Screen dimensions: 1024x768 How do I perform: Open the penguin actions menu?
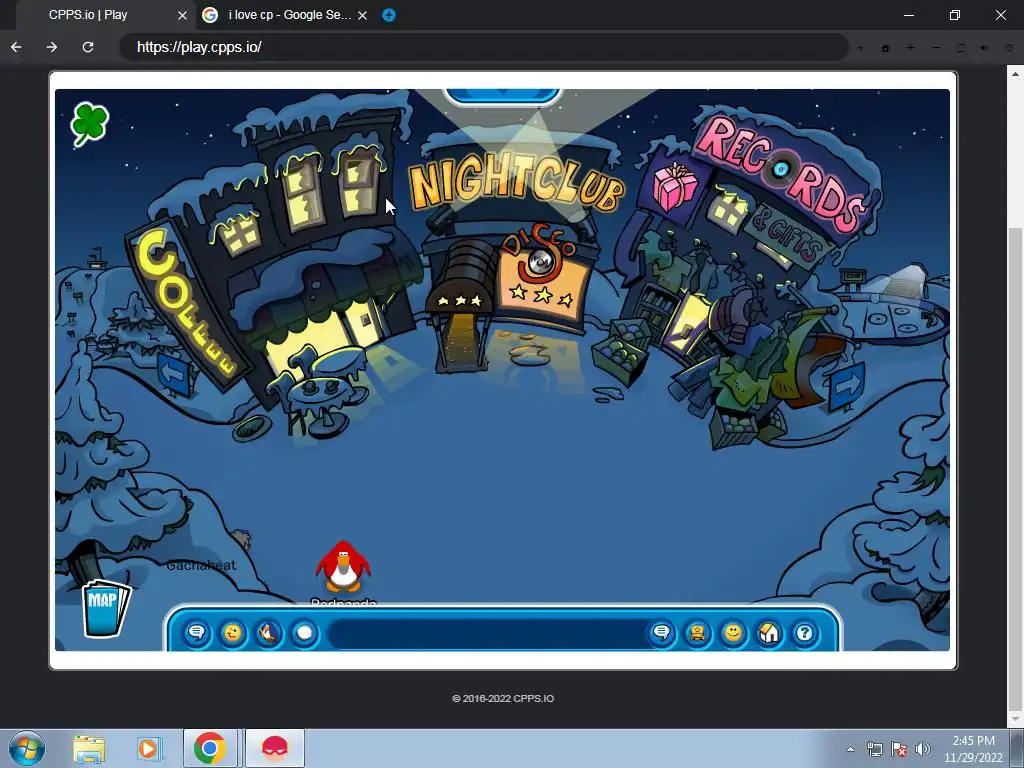[268, 633]
